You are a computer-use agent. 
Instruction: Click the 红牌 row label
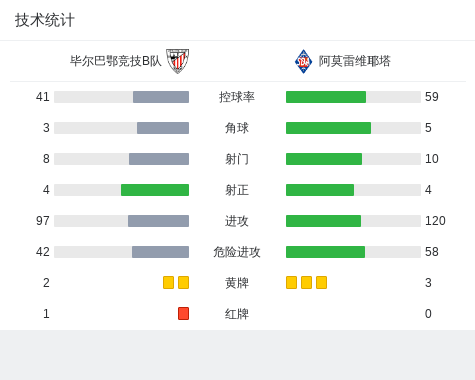tap(237, 314)
